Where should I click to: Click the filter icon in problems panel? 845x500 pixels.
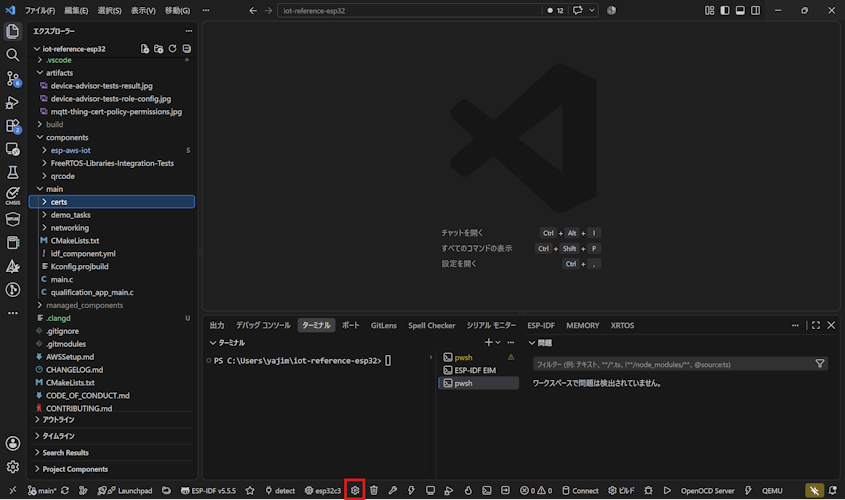coord(820,364)
